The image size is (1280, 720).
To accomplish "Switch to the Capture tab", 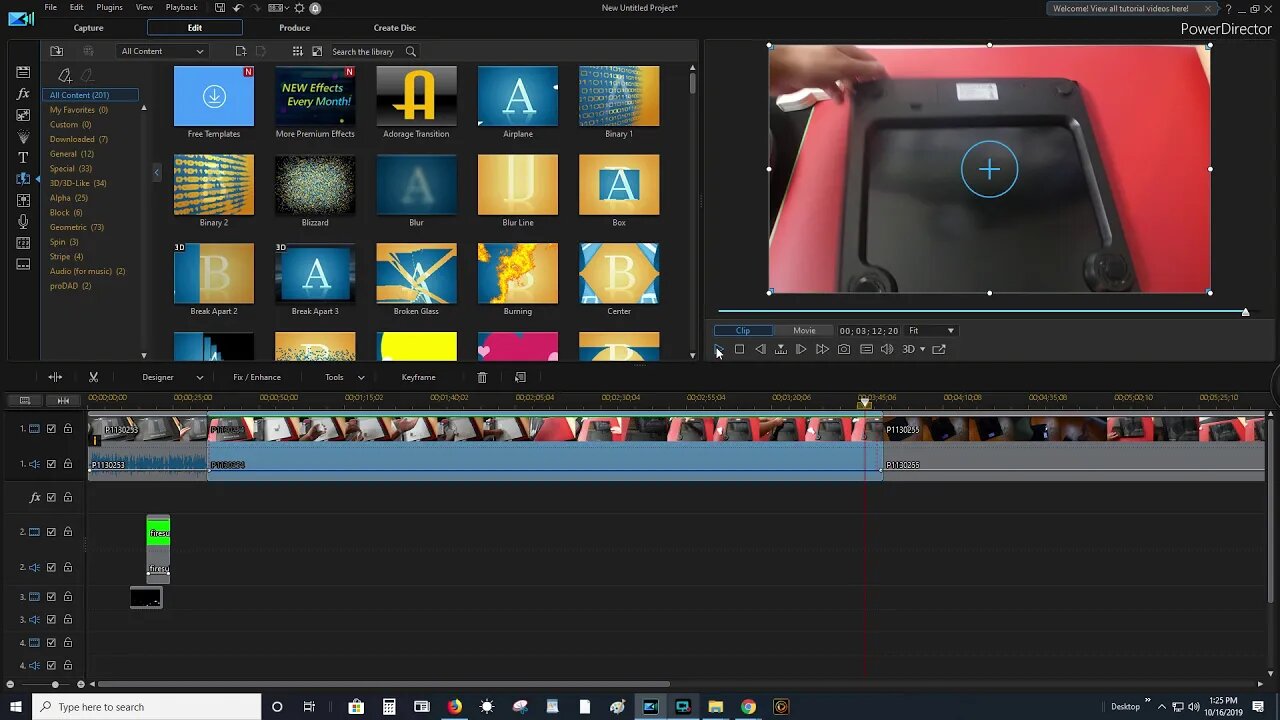I will pos(88,28).
